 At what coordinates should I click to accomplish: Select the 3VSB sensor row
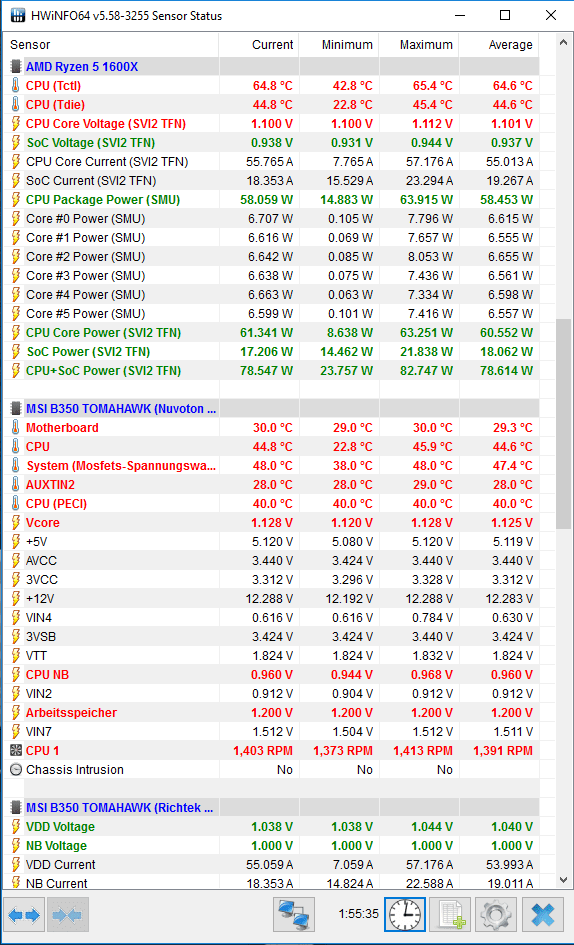[271, 636]
